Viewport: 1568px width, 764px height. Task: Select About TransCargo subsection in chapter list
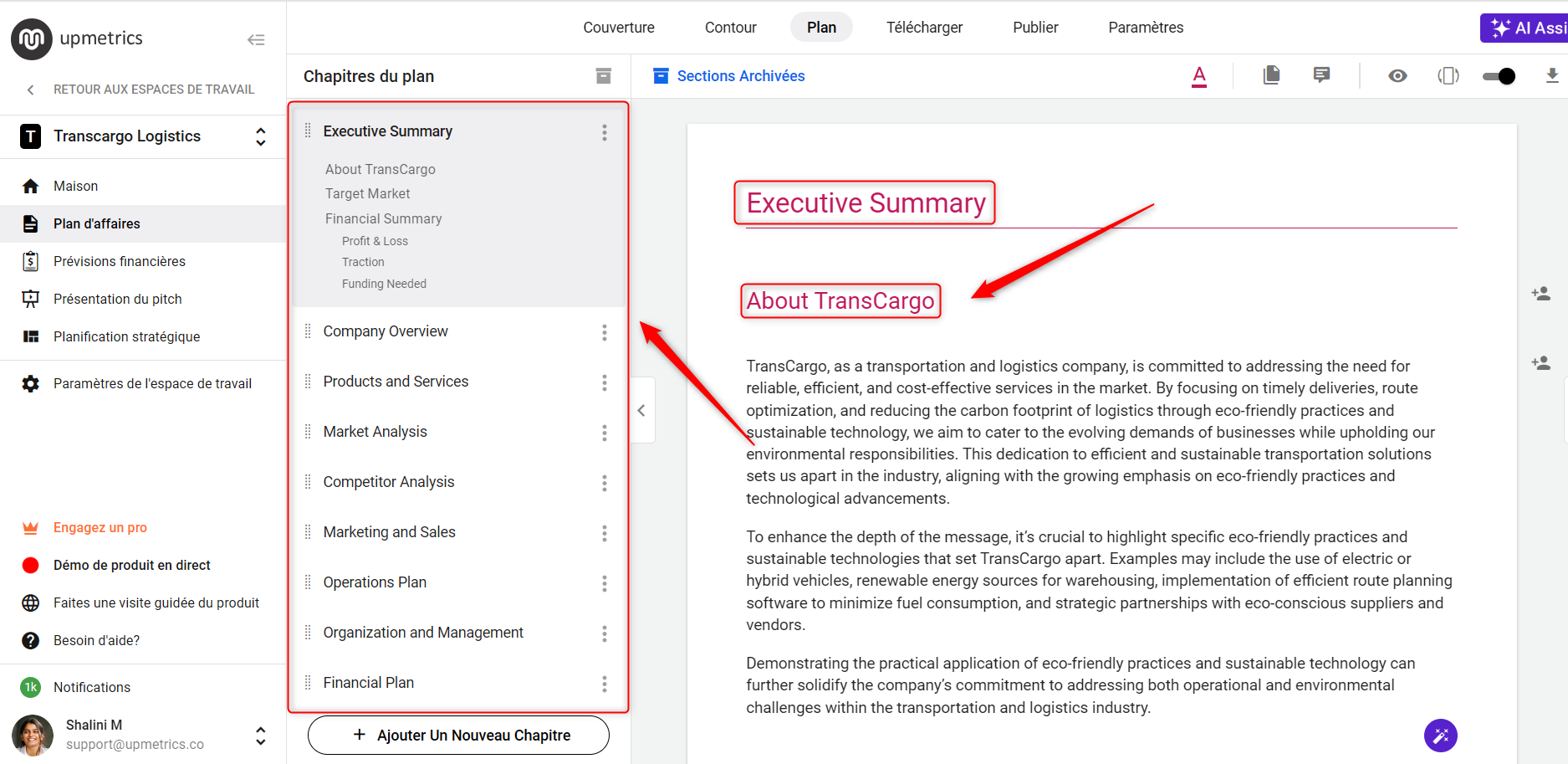381,169
